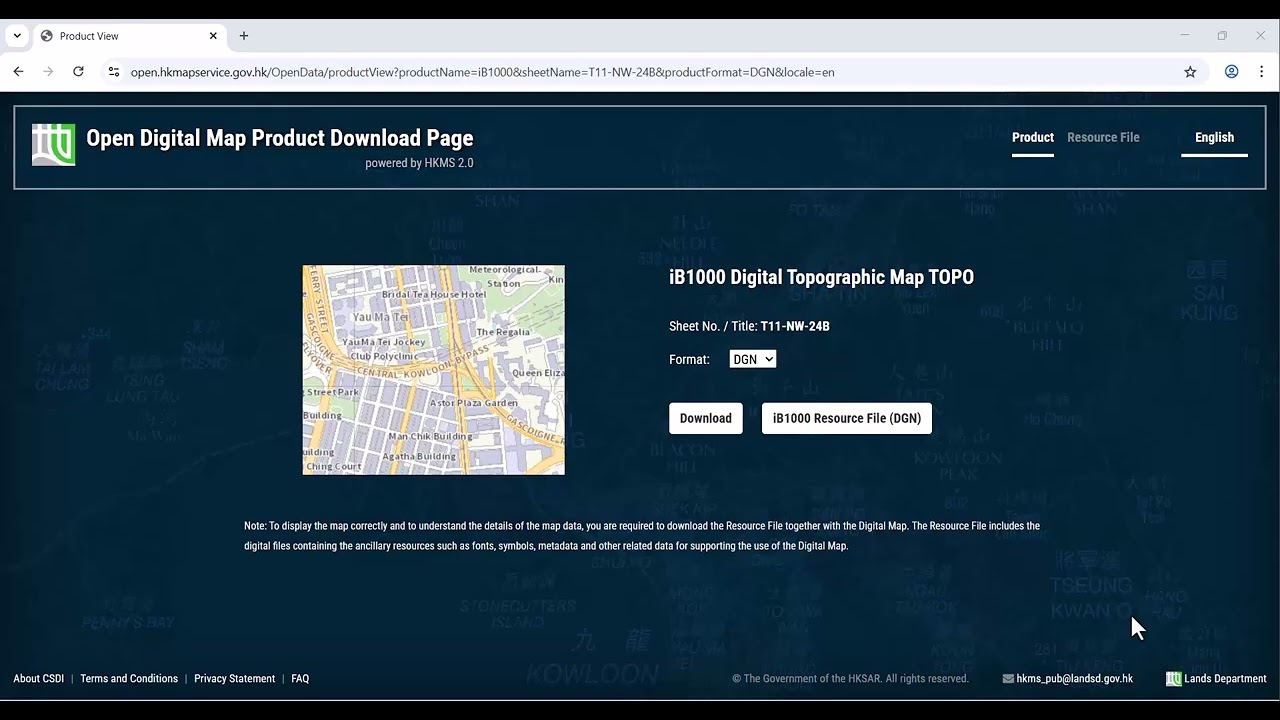The height and width of the screenshot is (720, 1280).
Task: Reload the page with refresh icon
Action: 78,72
